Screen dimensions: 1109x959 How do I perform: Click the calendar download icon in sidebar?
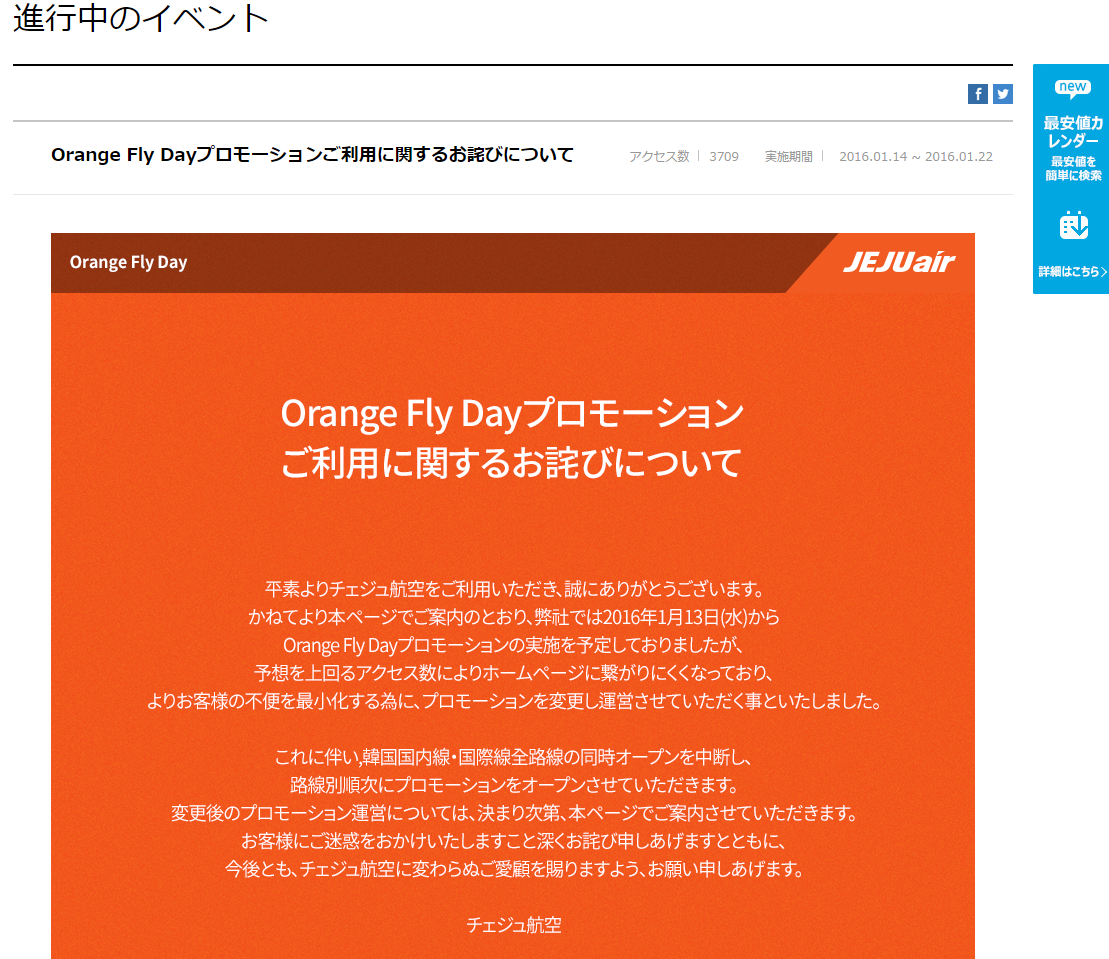(x=1074, y=226)
